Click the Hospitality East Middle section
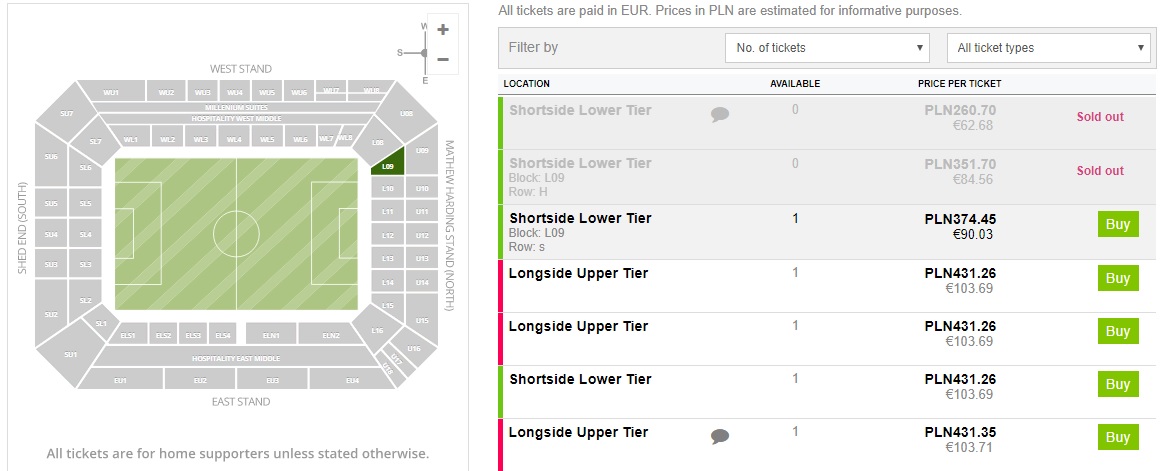The height and width of the screenshot is (471, 1165). point(236,358)
